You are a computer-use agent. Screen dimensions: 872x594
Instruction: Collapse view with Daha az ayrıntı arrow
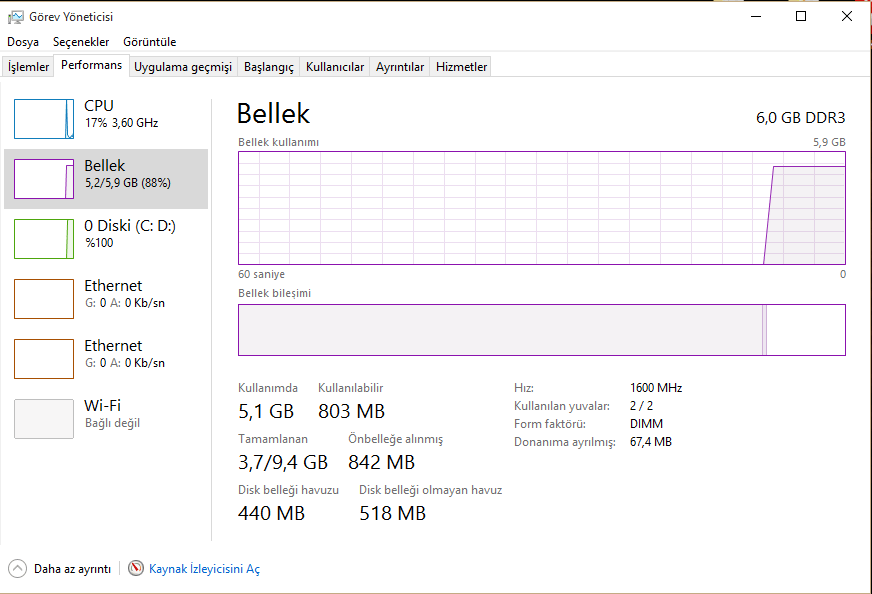(18, 568)
